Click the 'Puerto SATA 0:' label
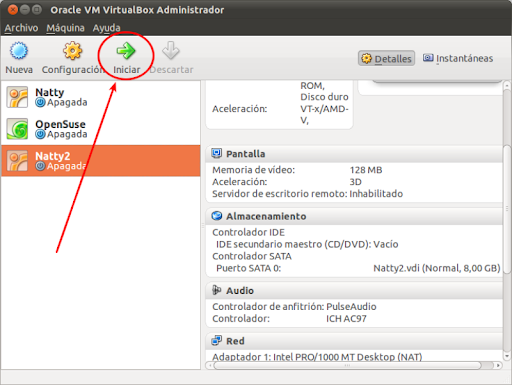512x385 pixels. pos(248,268)
